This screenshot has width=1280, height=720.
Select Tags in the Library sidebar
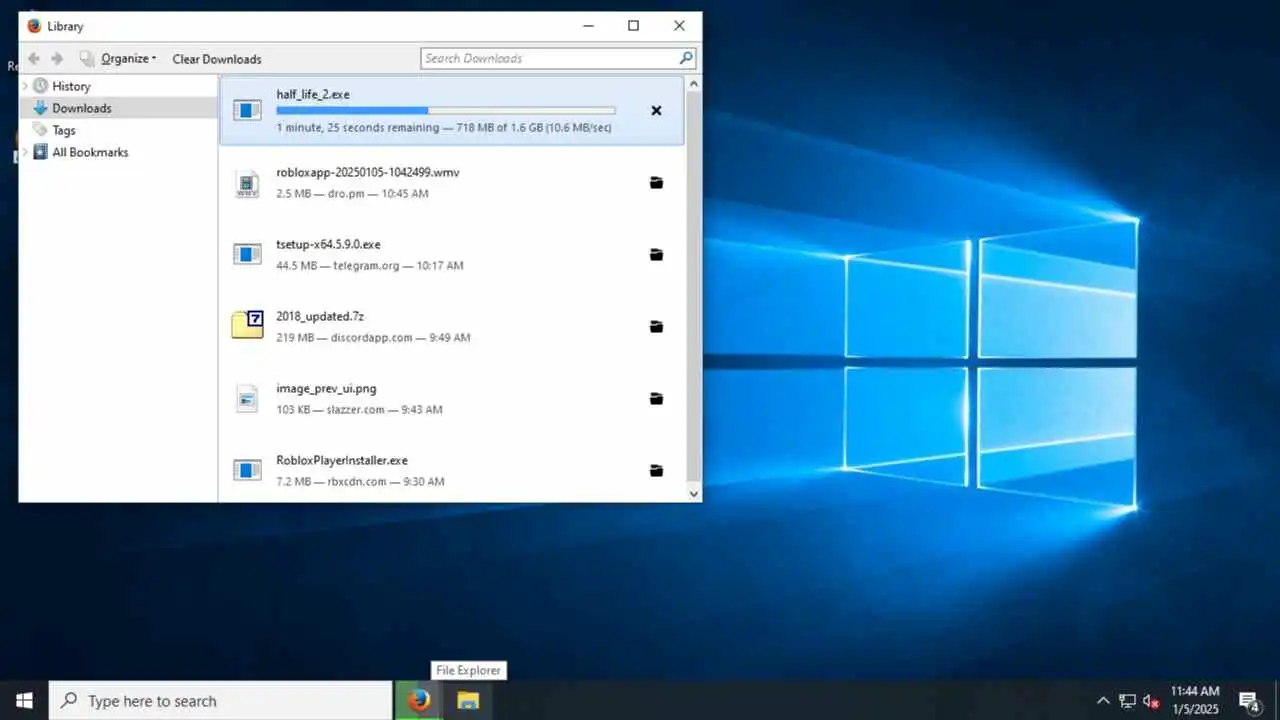click(64, 130)
